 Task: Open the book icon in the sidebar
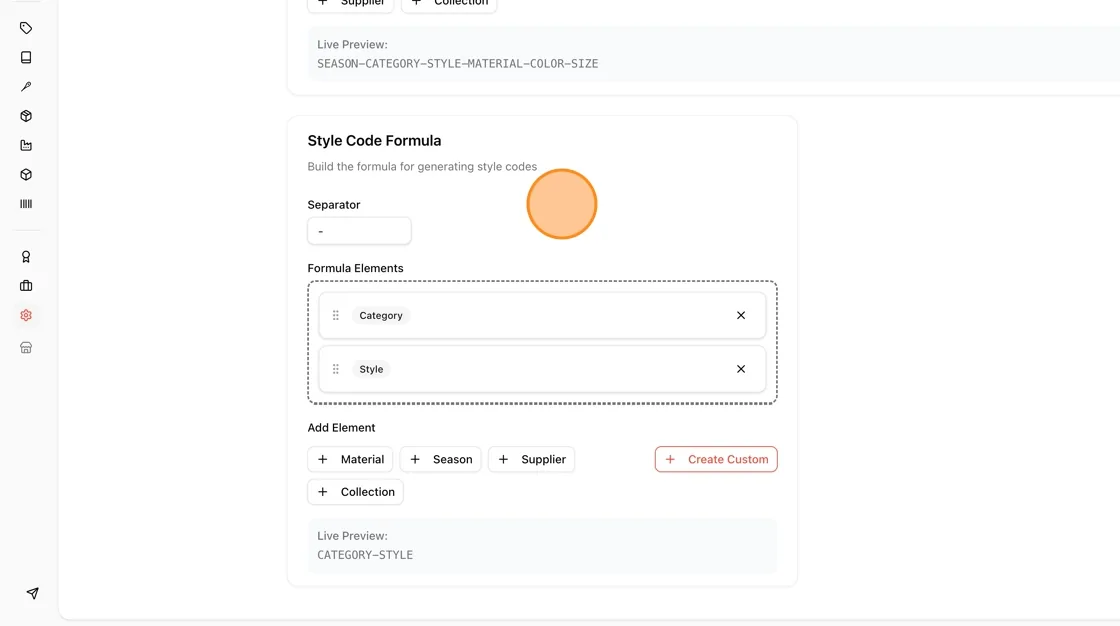pos(26,57)
